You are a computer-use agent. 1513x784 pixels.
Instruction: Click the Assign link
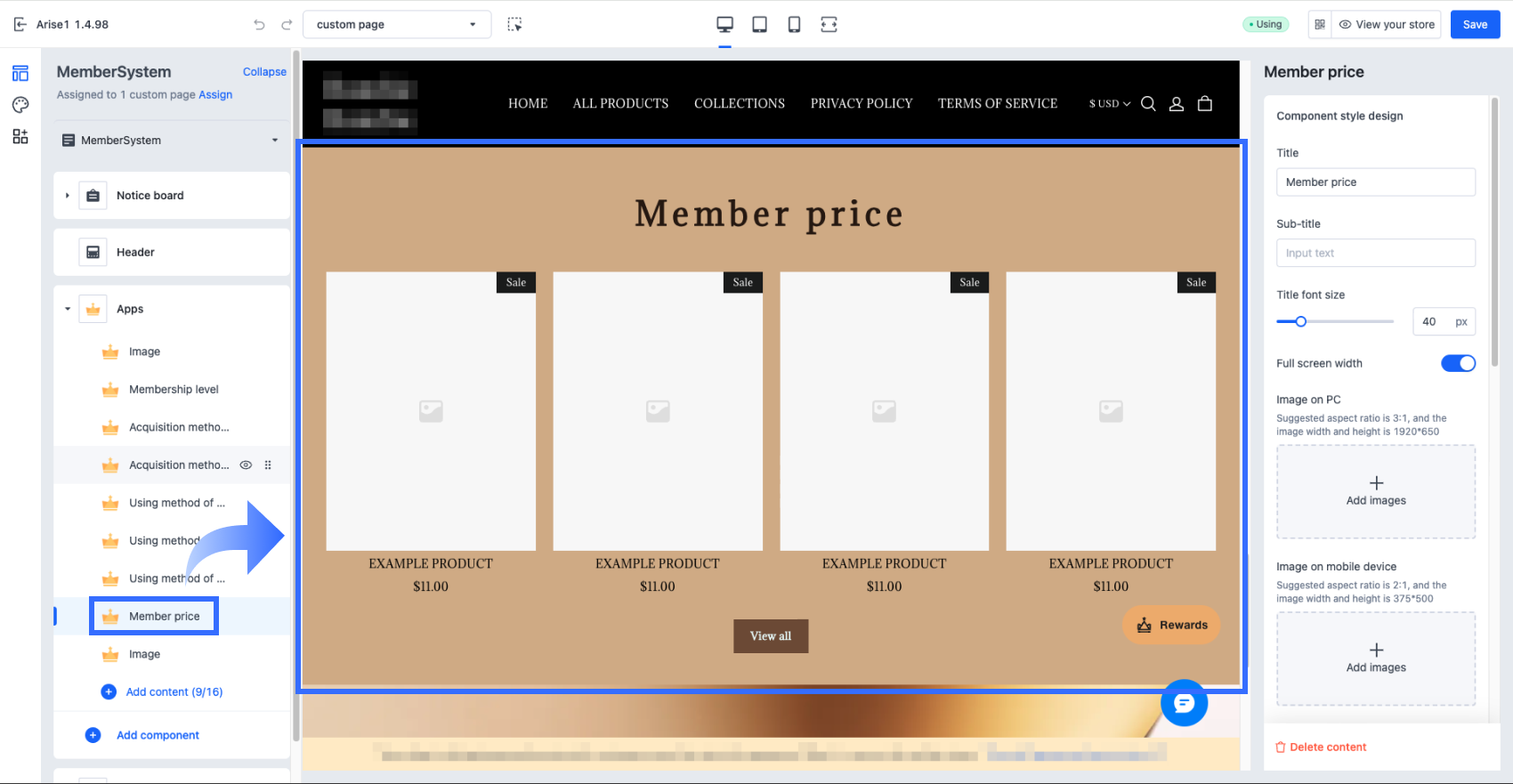pos(215,94)
